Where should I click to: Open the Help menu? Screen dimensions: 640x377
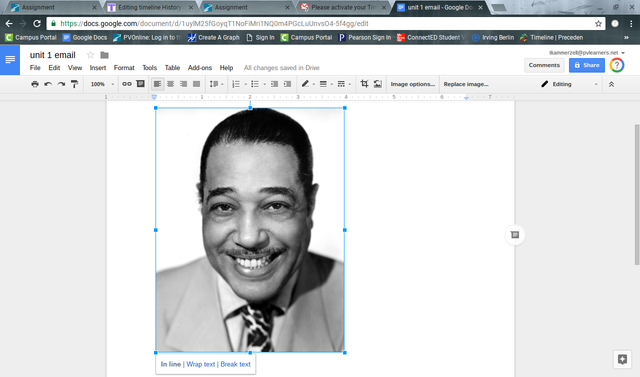226,68
